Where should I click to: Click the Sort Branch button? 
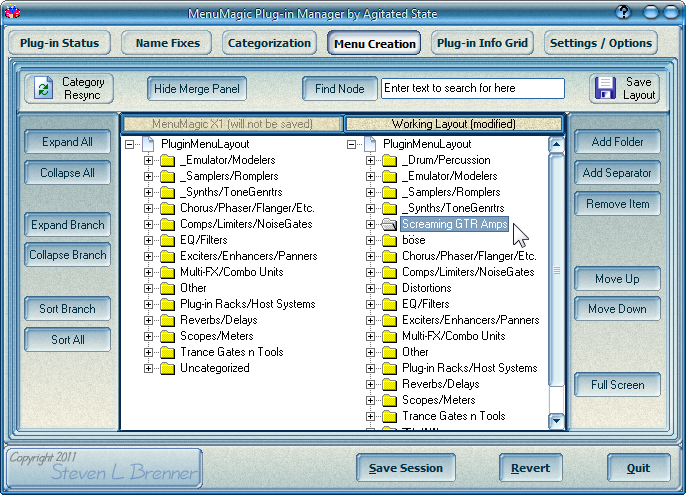tap(67, 309)
